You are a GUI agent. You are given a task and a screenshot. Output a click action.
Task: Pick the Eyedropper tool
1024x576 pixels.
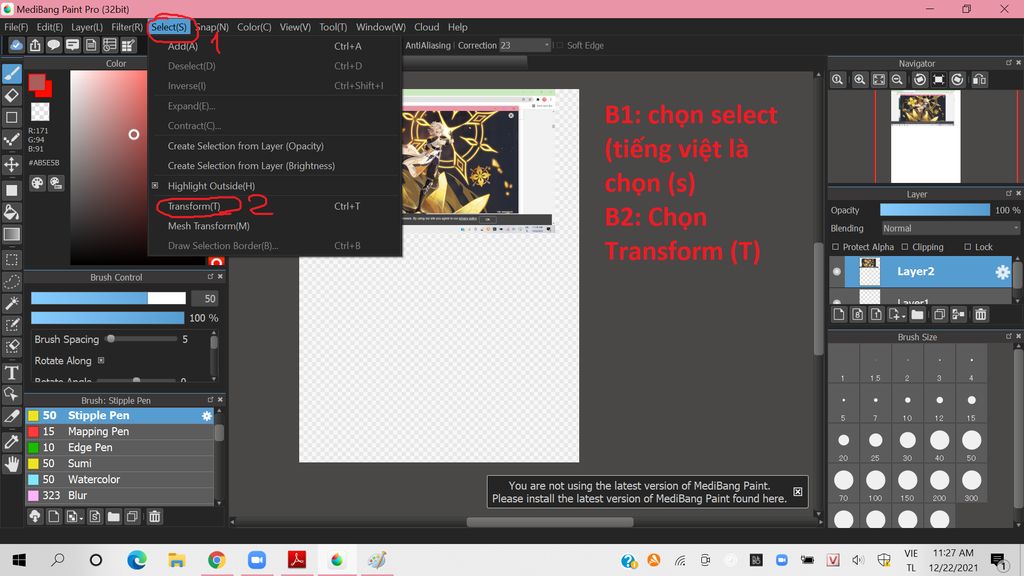click(12, 441)
